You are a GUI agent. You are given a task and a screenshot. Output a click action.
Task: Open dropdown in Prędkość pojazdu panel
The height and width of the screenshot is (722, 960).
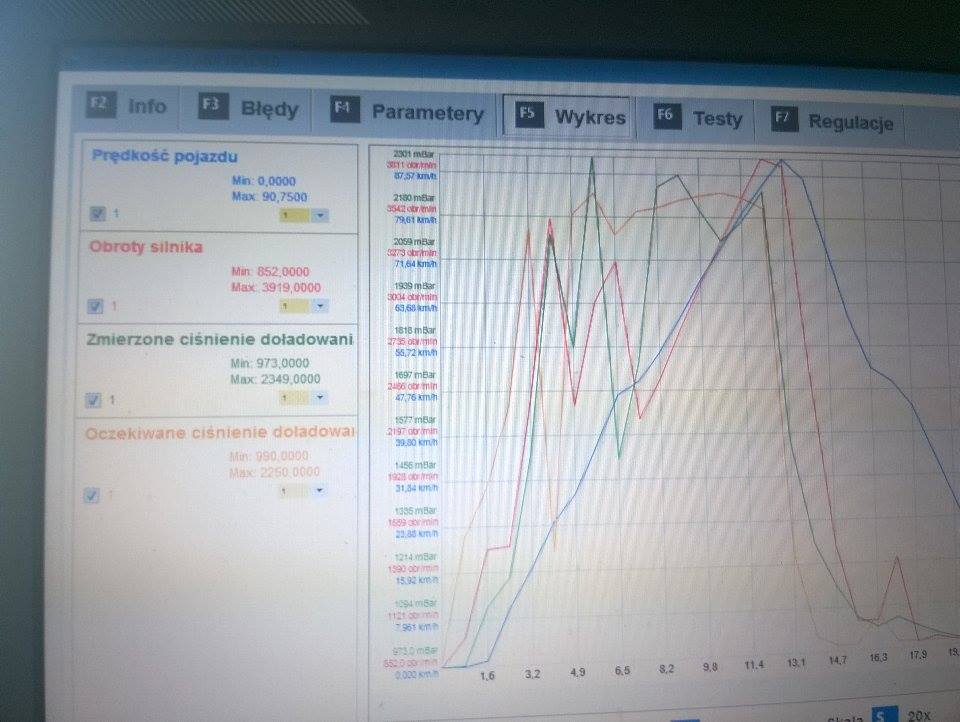pyautogui.click(x=320, y=216)
